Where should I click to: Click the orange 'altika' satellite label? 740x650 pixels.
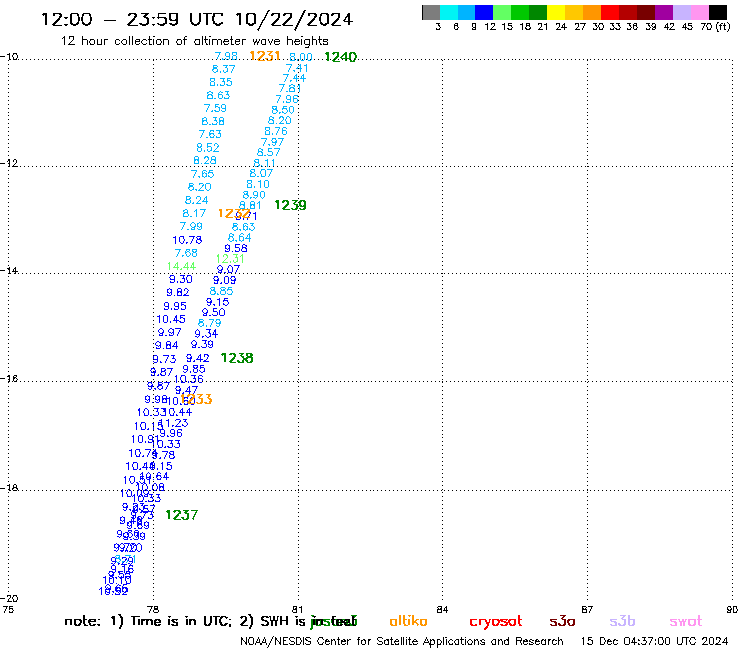coord(408,621)
